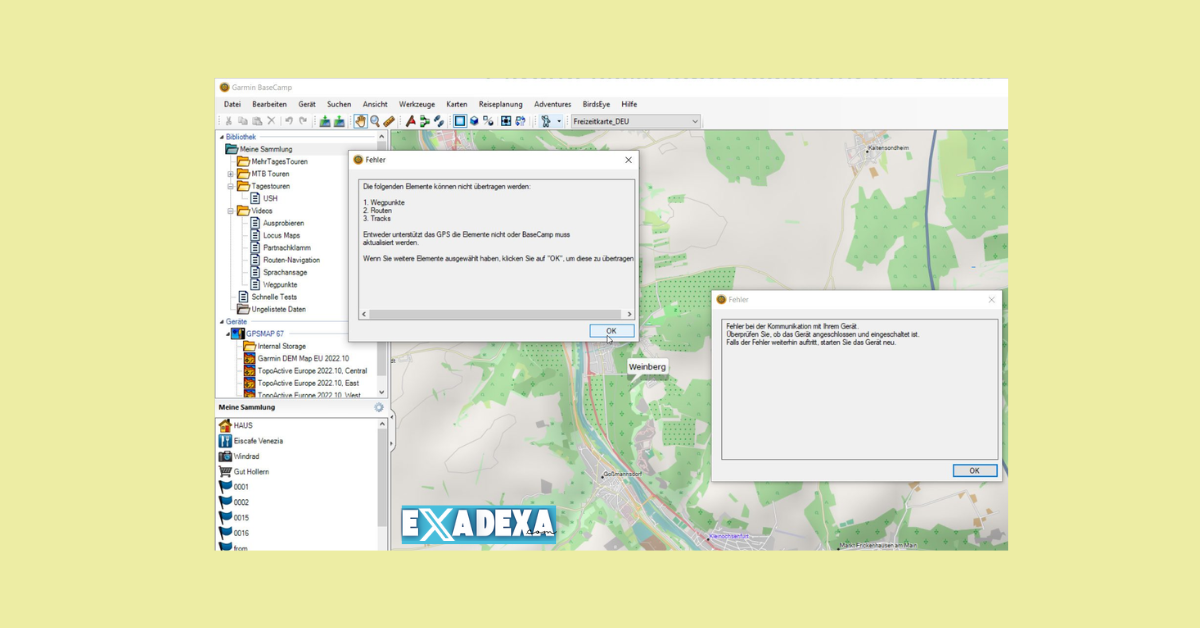
Task: Open the BirdsEye menu
Action: [596, 103]
